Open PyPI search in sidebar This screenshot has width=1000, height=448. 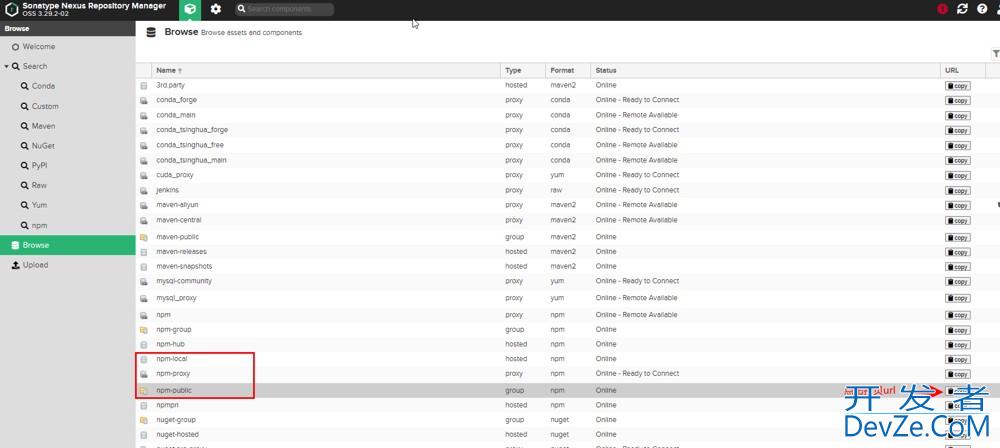point(40,165)
